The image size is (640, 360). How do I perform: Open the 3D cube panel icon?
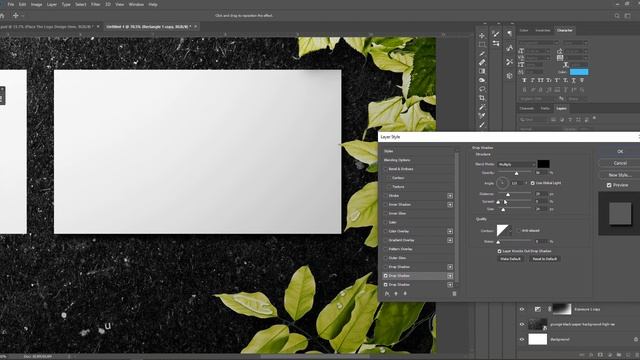[x=509, y=76]
